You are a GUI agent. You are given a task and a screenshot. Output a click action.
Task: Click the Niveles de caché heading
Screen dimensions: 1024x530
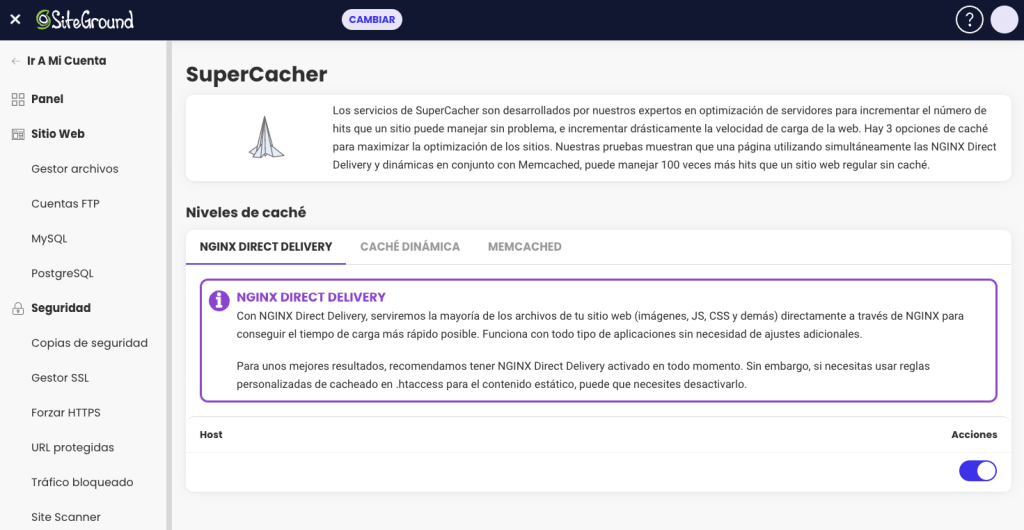tap(246, 212)
